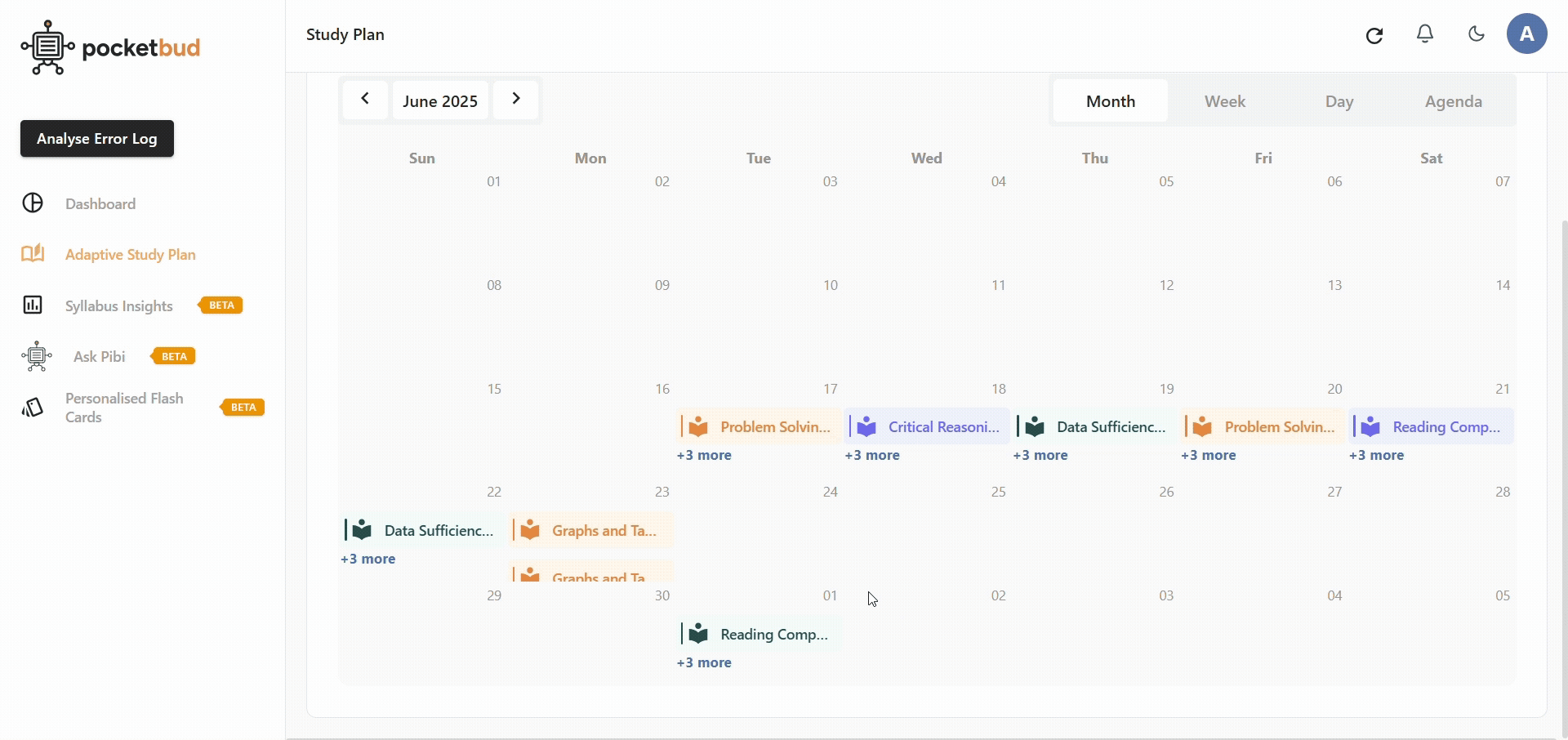
Task: Go to previous month arrow
Action: coord(365,100)
